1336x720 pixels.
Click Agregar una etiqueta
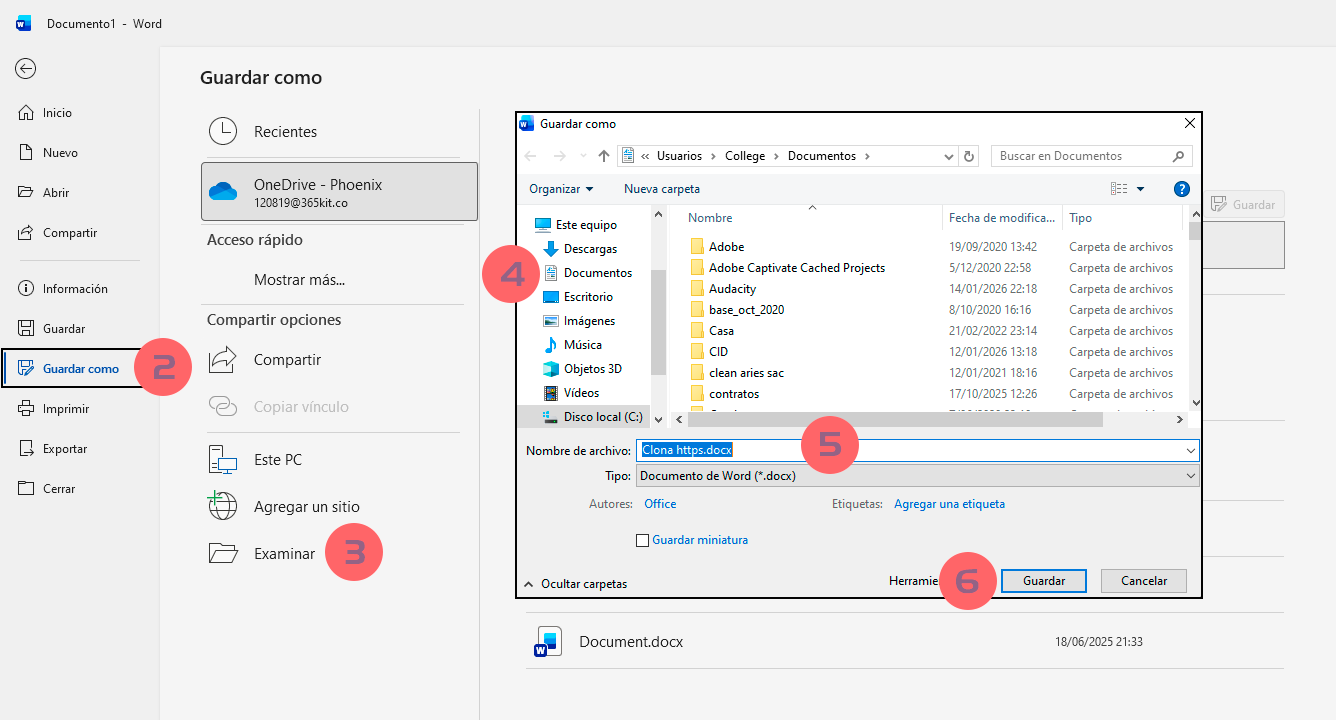(x=949, y=504)
